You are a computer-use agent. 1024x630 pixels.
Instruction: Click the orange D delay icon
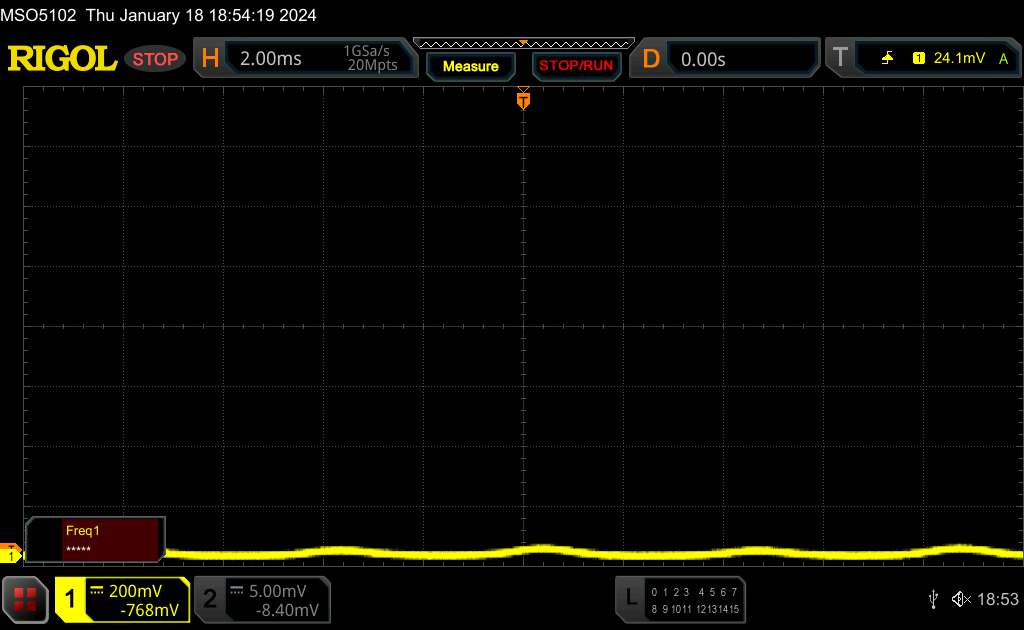(x=651, y=59)
